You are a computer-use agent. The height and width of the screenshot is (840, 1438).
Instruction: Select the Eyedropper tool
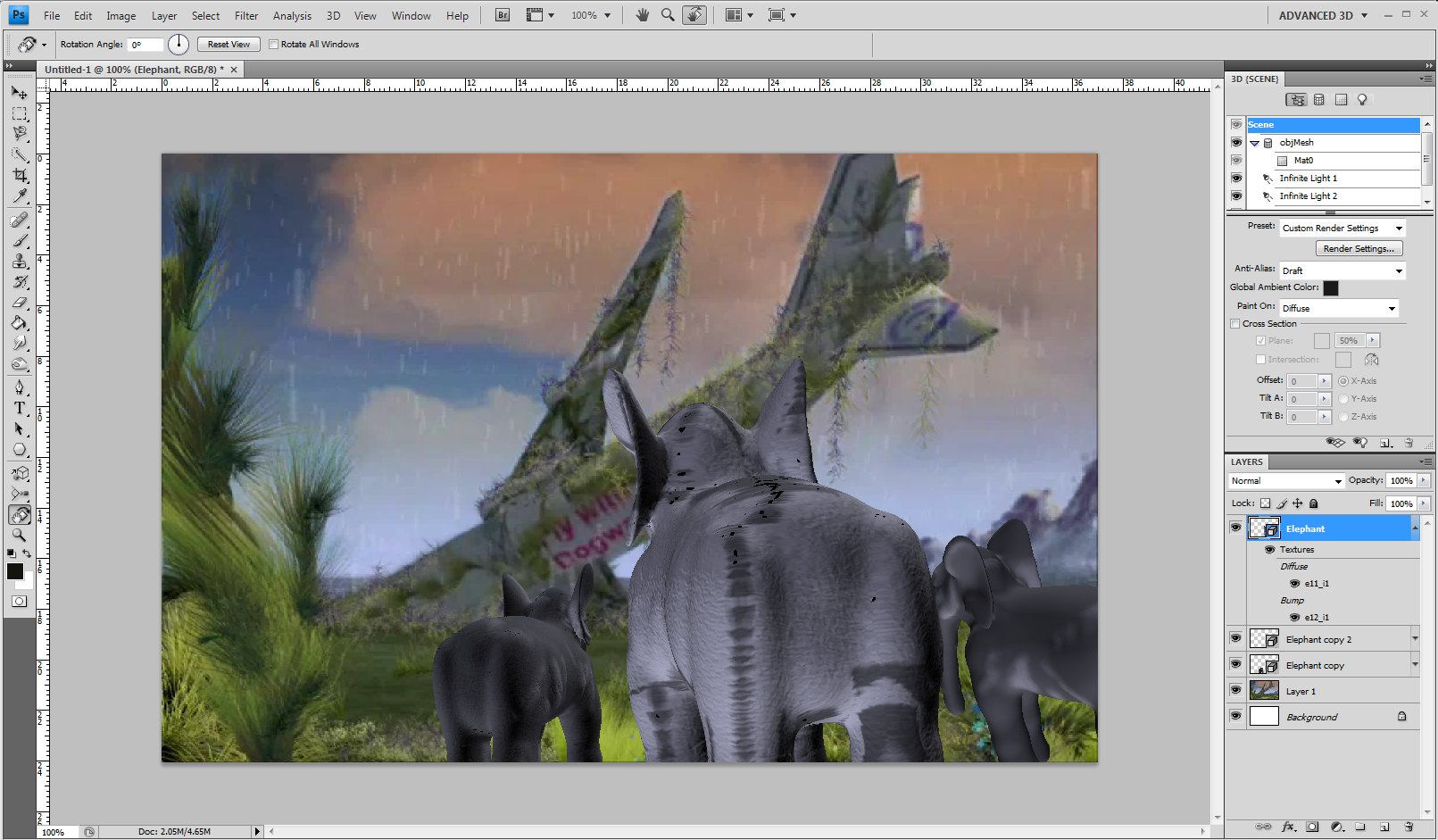tap(20, 196)
